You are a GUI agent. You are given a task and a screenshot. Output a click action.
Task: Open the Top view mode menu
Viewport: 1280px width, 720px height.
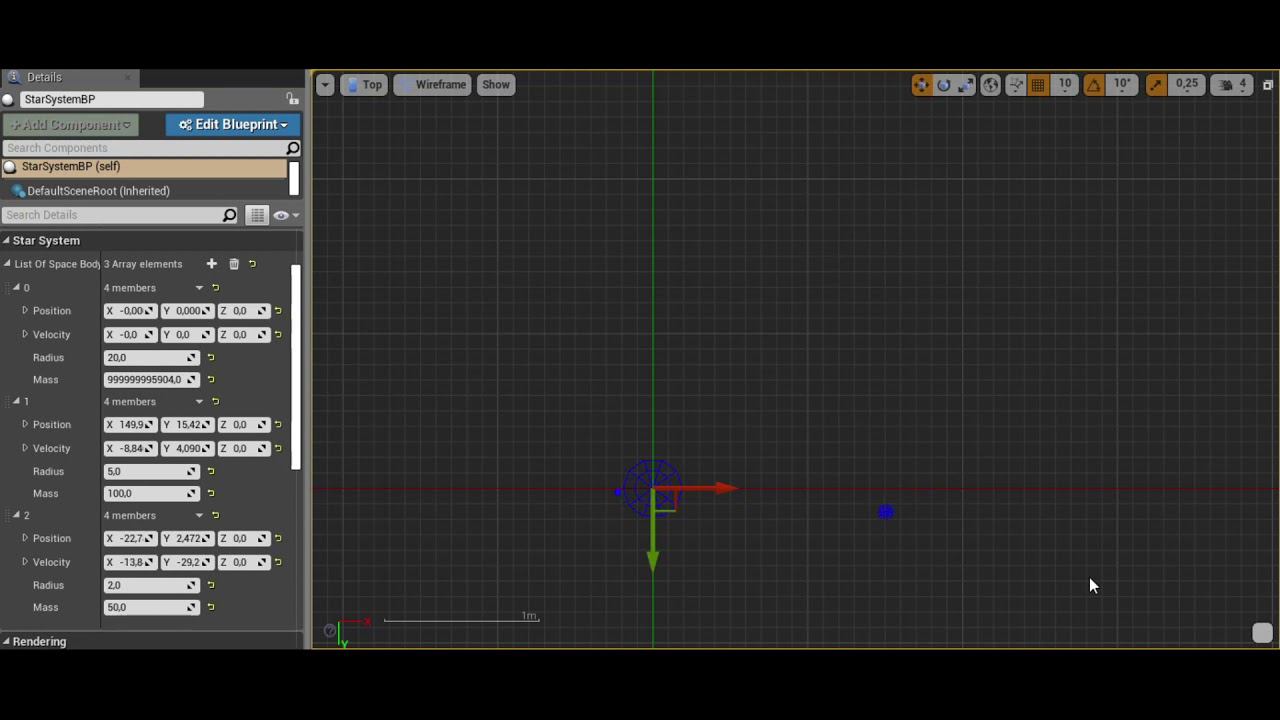point(364,85)
